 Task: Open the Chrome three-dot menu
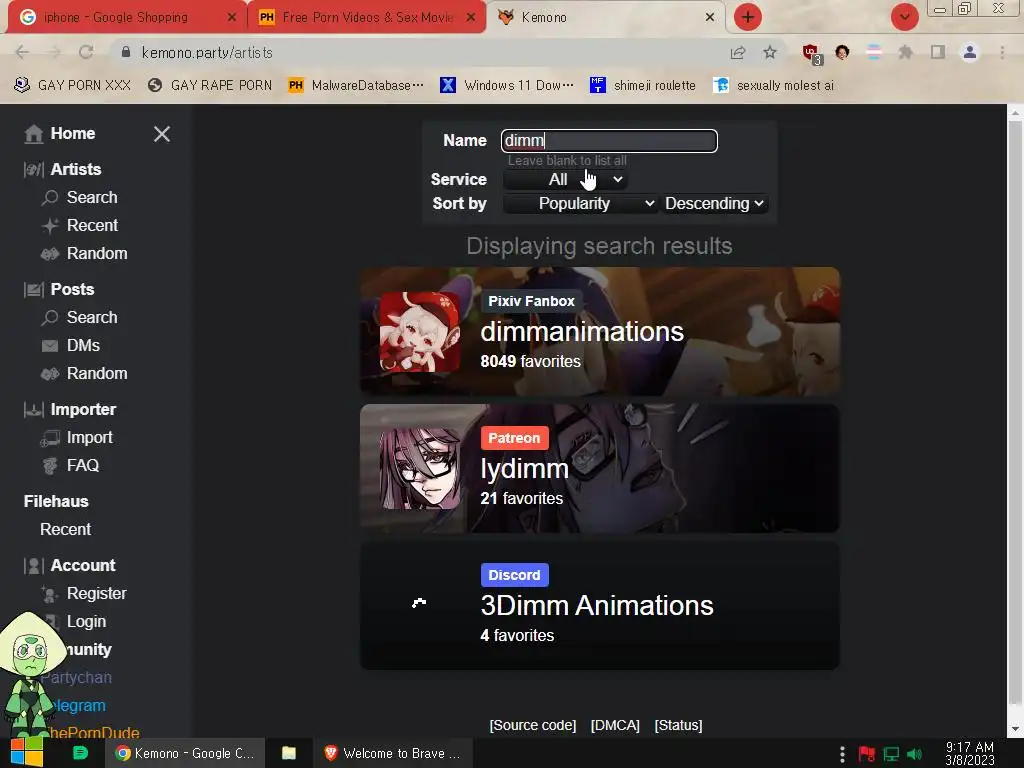click(1002, 52)
